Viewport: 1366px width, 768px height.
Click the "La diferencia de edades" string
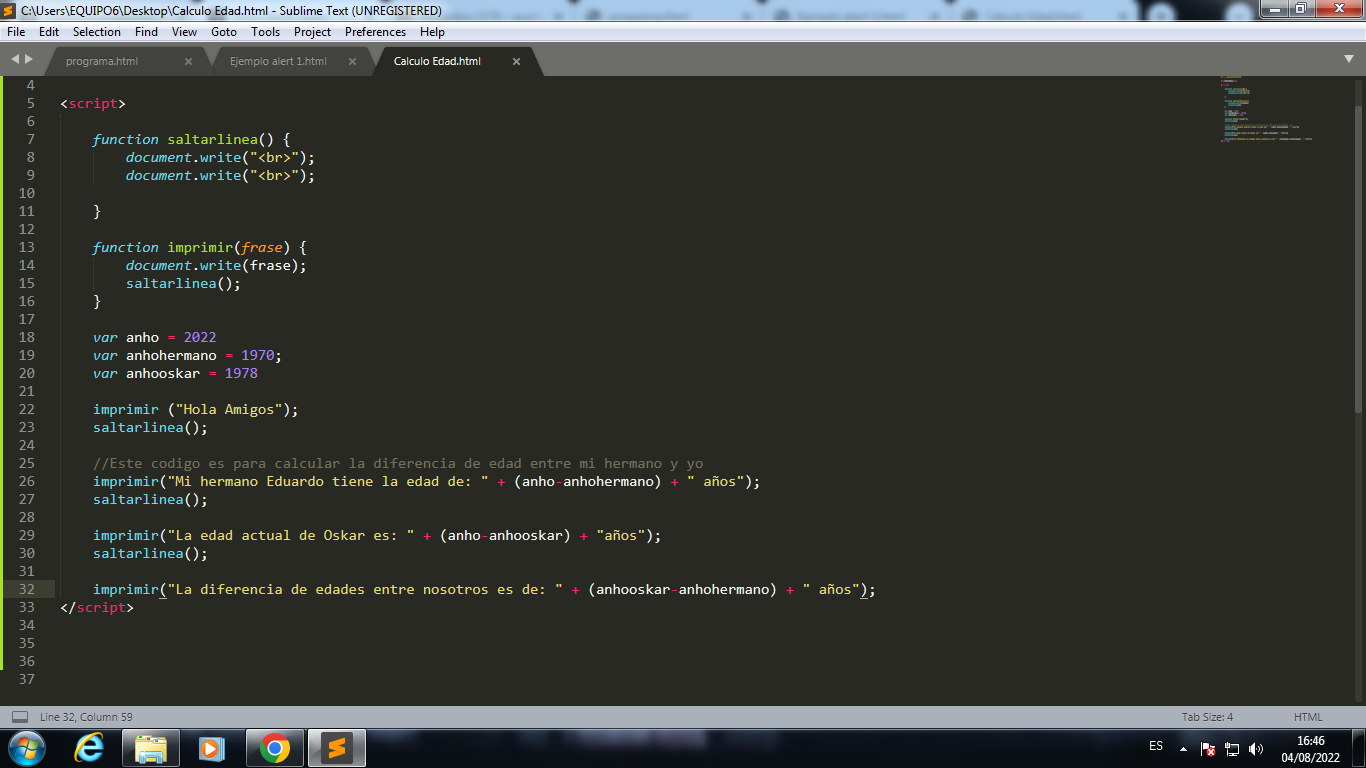pos(365,589)
